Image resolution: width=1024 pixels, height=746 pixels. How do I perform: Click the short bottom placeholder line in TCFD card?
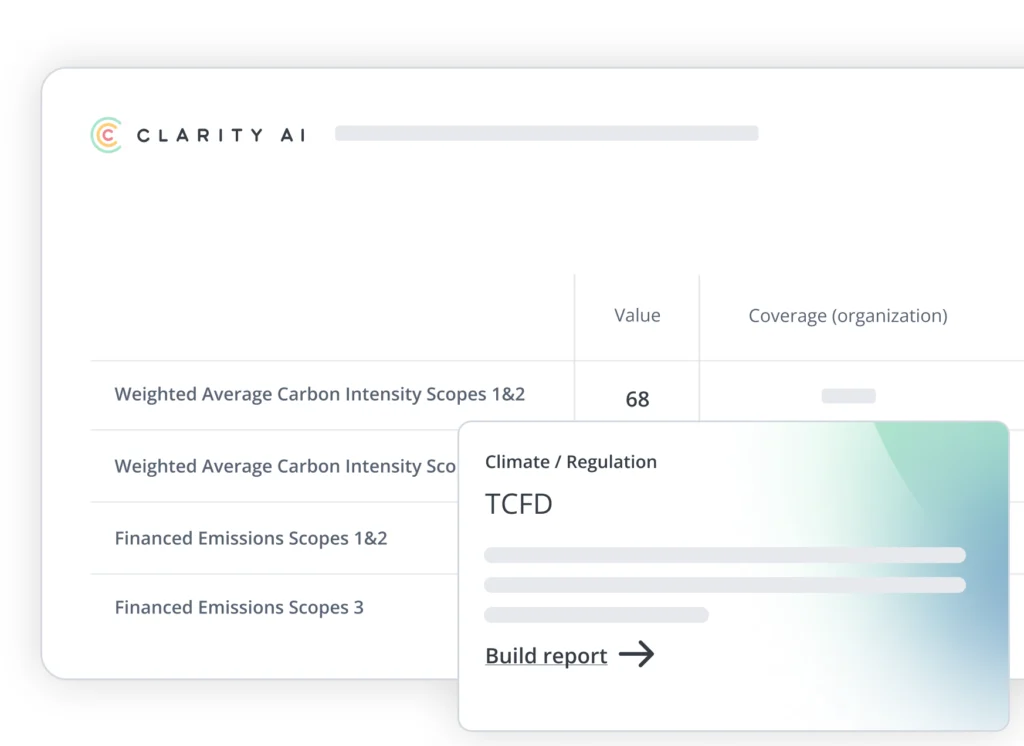coord(596,615)
